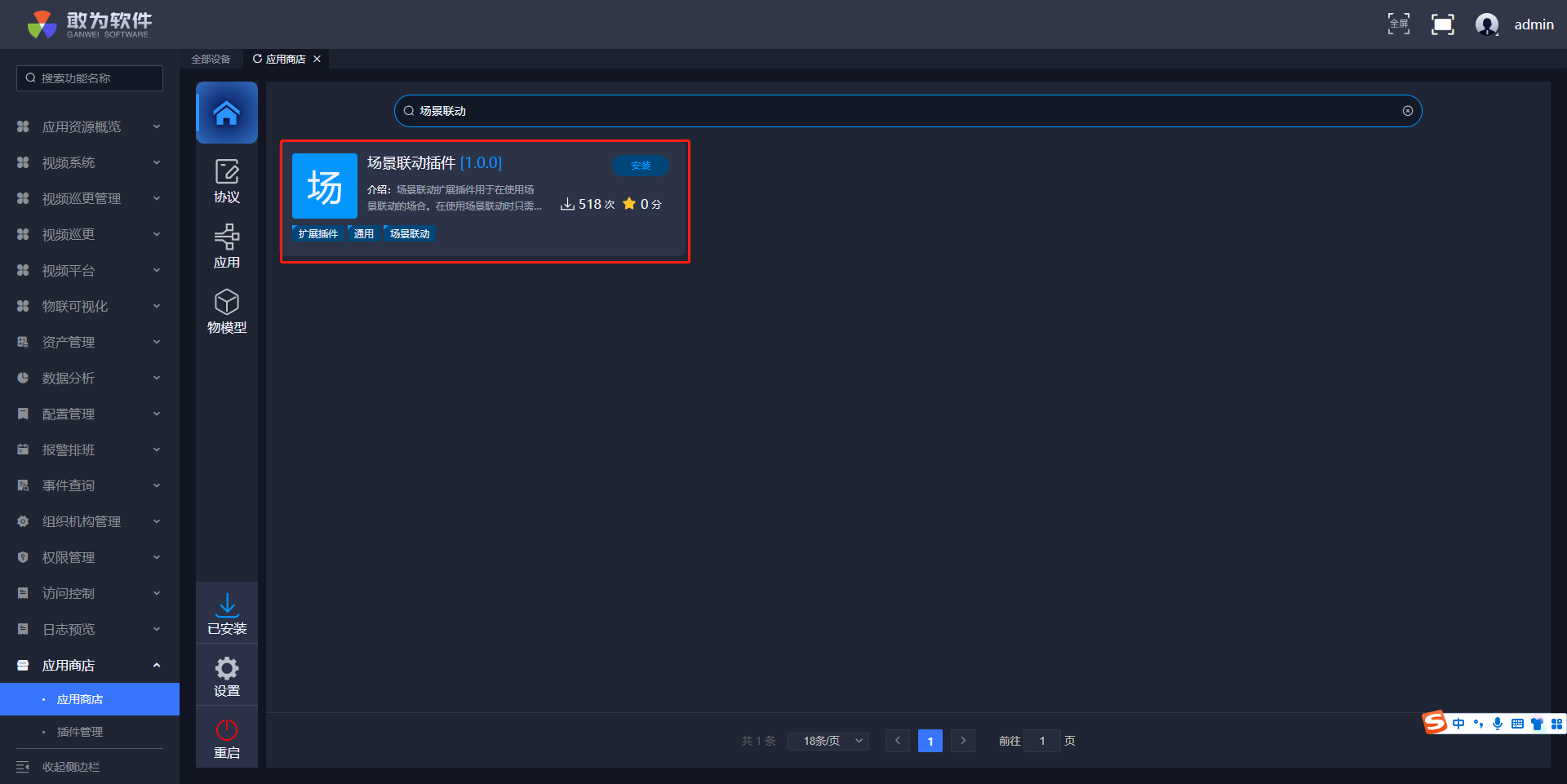Open the 设置 gear settings

[x=227, y=676]
